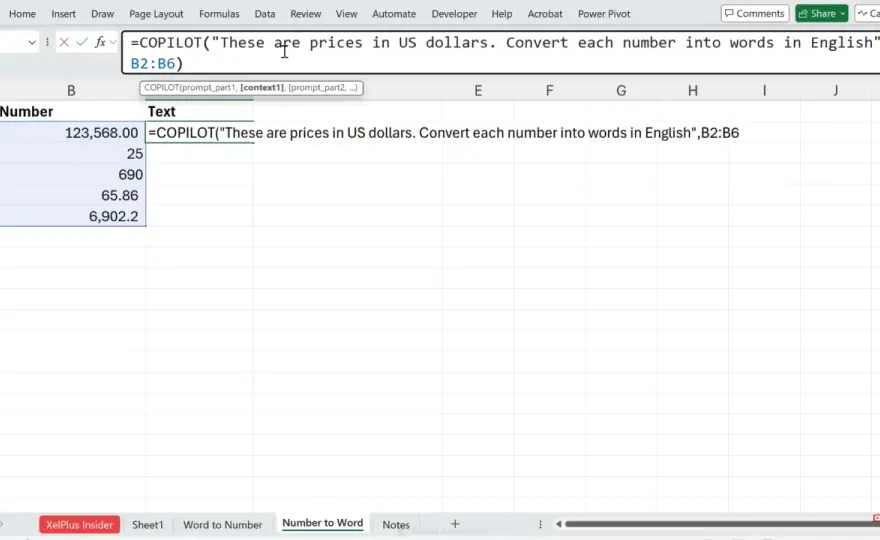Select the column J header
The height and width of the screenshot is (540, 880).
[836, 90]
